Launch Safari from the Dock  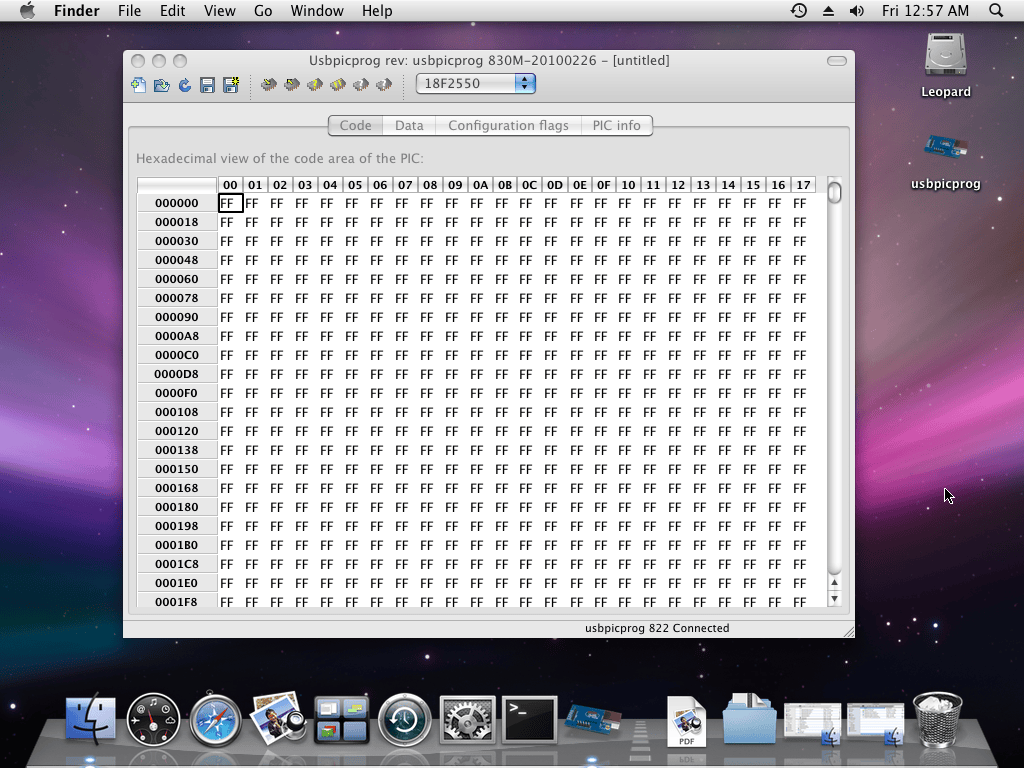pos(216,720)
